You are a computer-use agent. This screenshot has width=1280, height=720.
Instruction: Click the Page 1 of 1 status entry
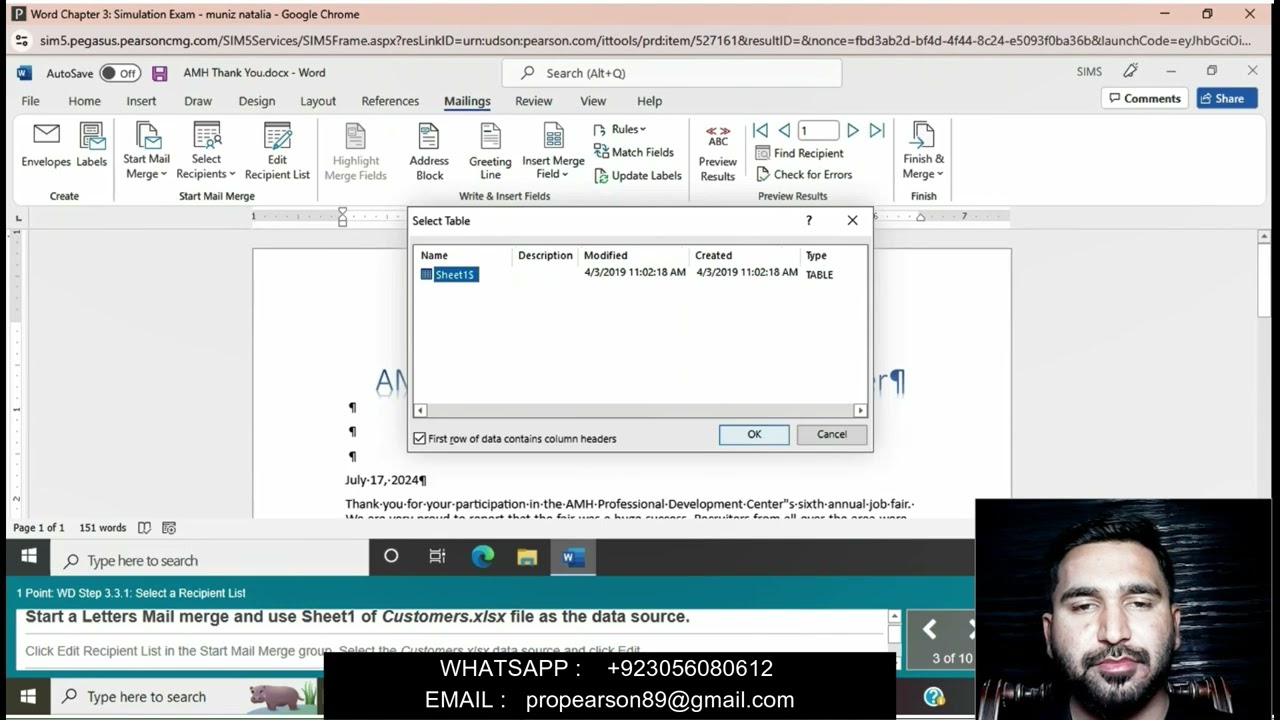pyautogui.click(x=39, y=527)
